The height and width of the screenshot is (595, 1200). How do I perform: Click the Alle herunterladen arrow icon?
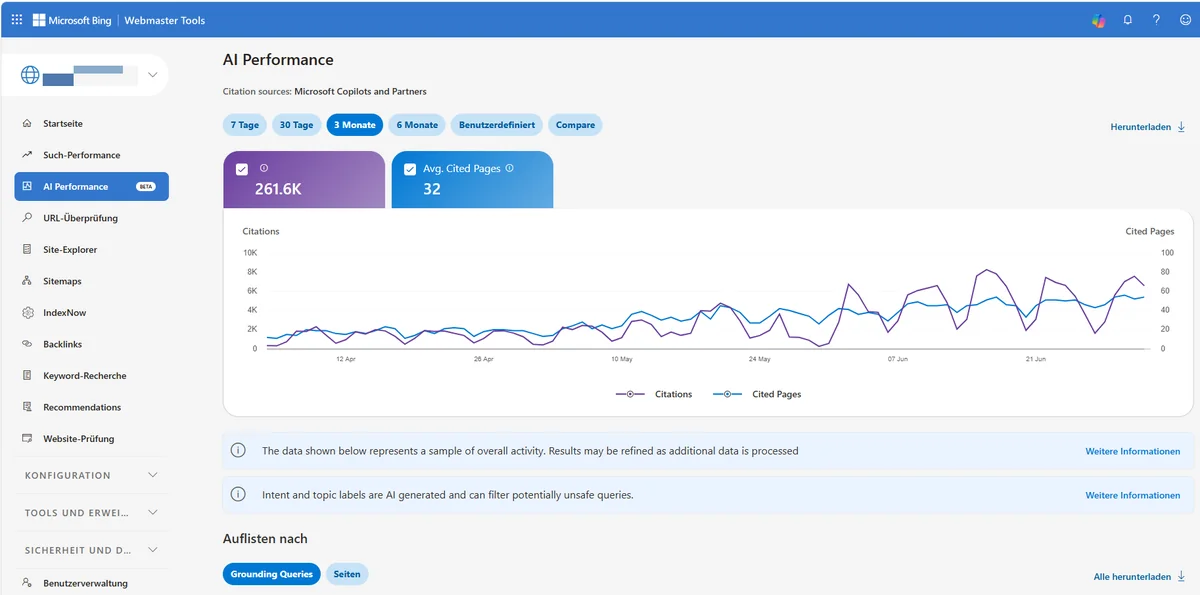1181,577
